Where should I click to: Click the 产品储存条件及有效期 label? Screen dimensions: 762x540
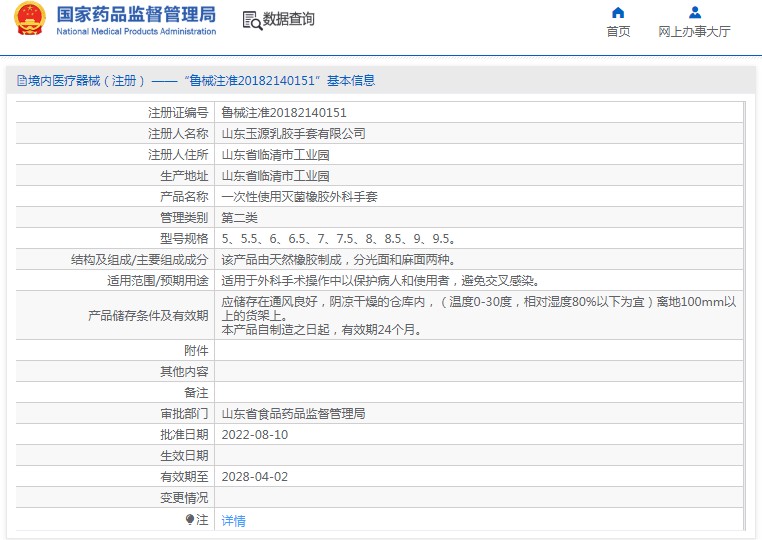148,315
